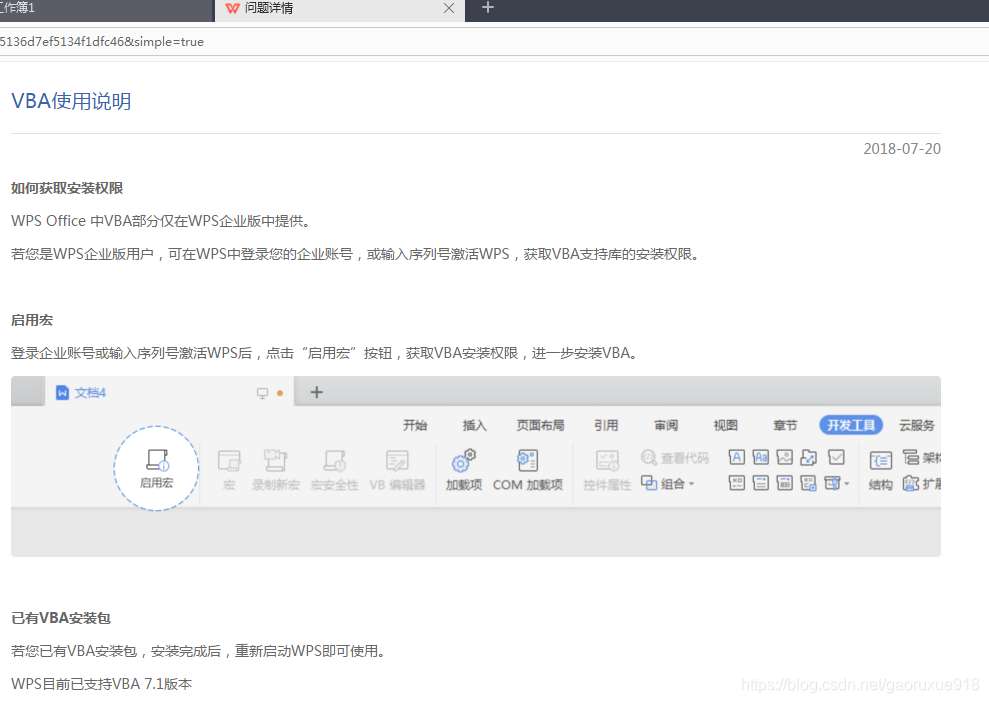Screen dimensions: 989x703
Task: Click the date picker control icon
Action: 785,484
